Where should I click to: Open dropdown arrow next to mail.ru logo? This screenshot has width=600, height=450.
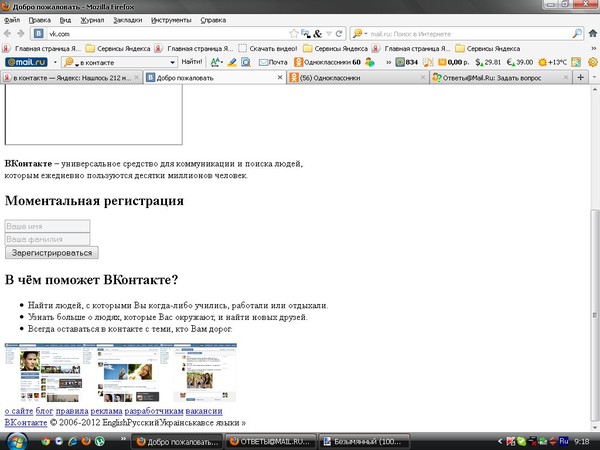(55, 62)
